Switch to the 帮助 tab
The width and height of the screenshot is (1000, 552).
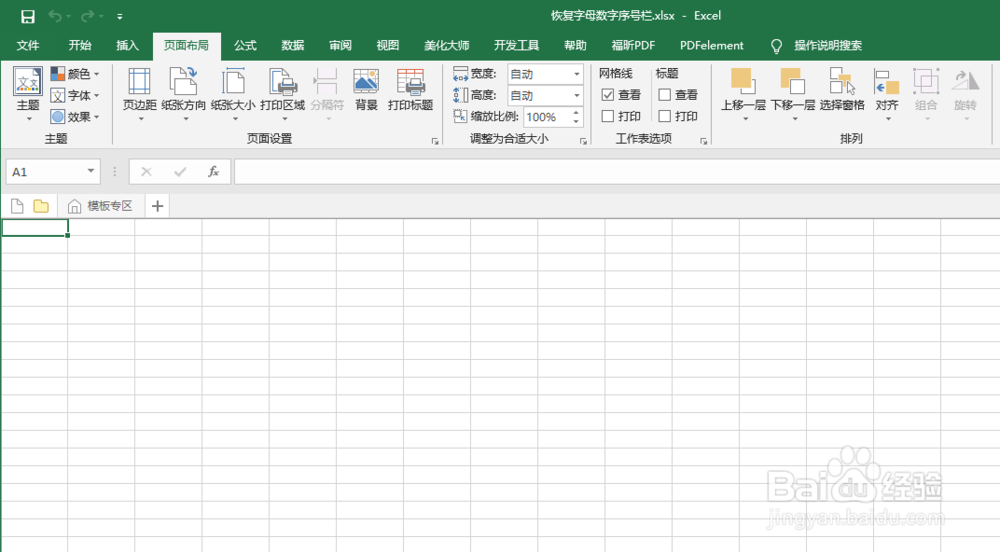(x=575, y=45)
